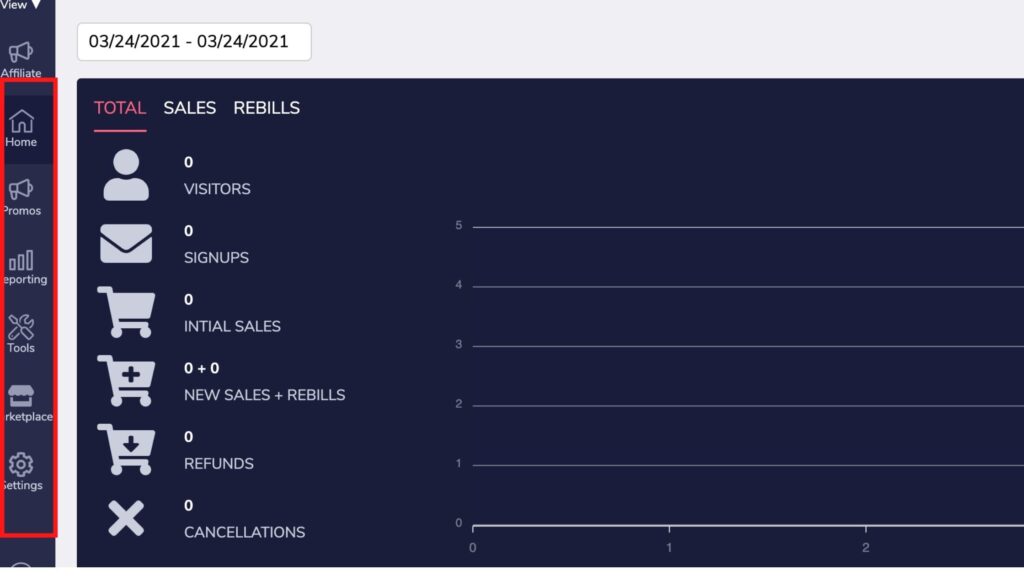Open the Reporting bar chart icon
Viewport: 1024px width, 576px height.
pyautogui.click(x=21, y=260)
